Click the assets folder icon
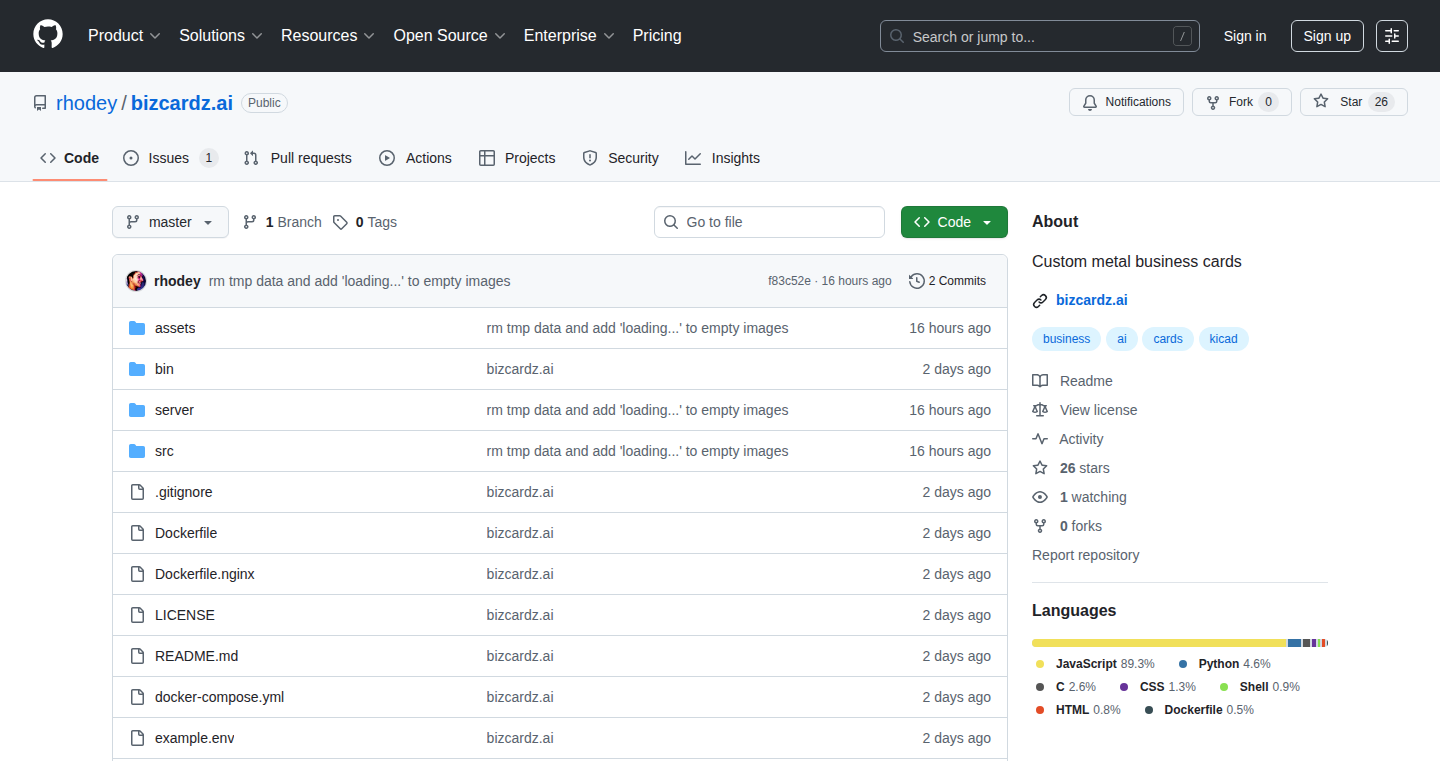 [137, 328]
